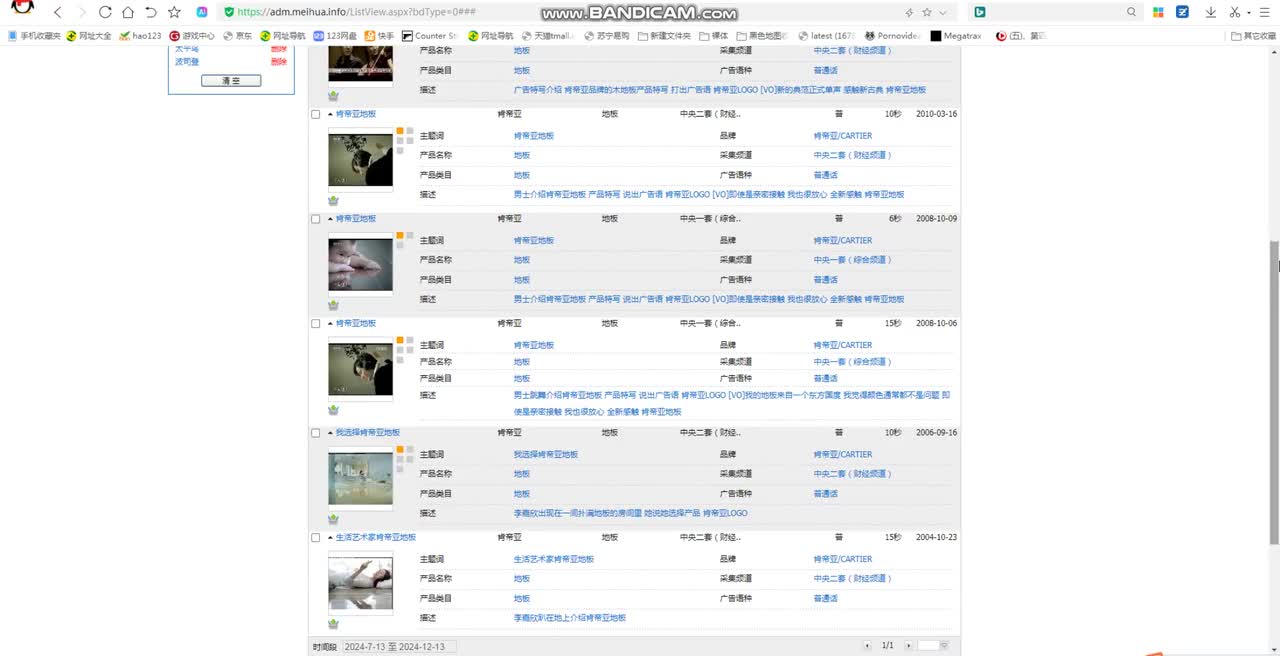
Task: Tick checkbox for the 2008-10-06 ad row
Action: (316, 324)
